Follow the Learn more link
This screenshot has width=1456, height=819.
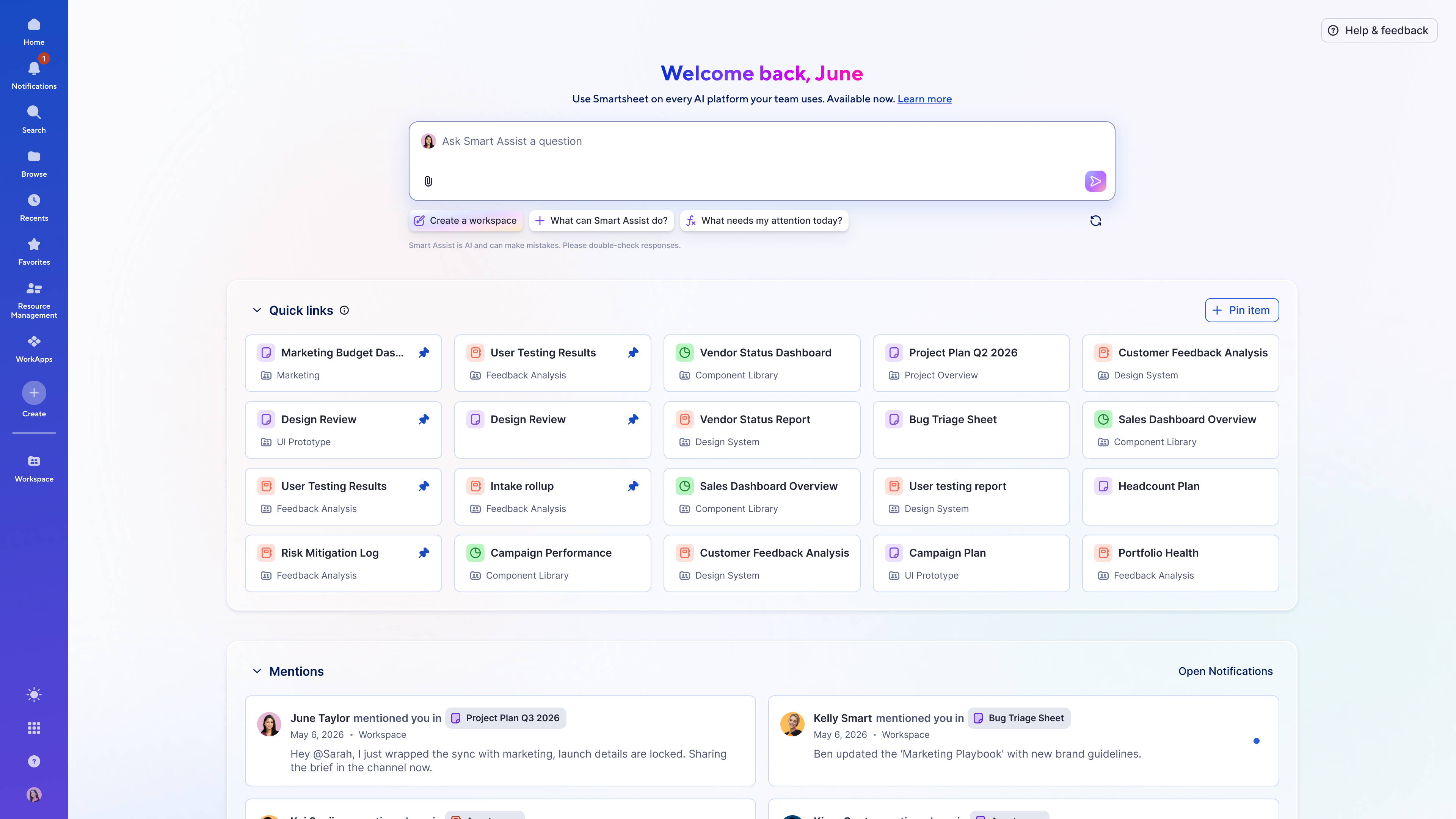(925, 99)
